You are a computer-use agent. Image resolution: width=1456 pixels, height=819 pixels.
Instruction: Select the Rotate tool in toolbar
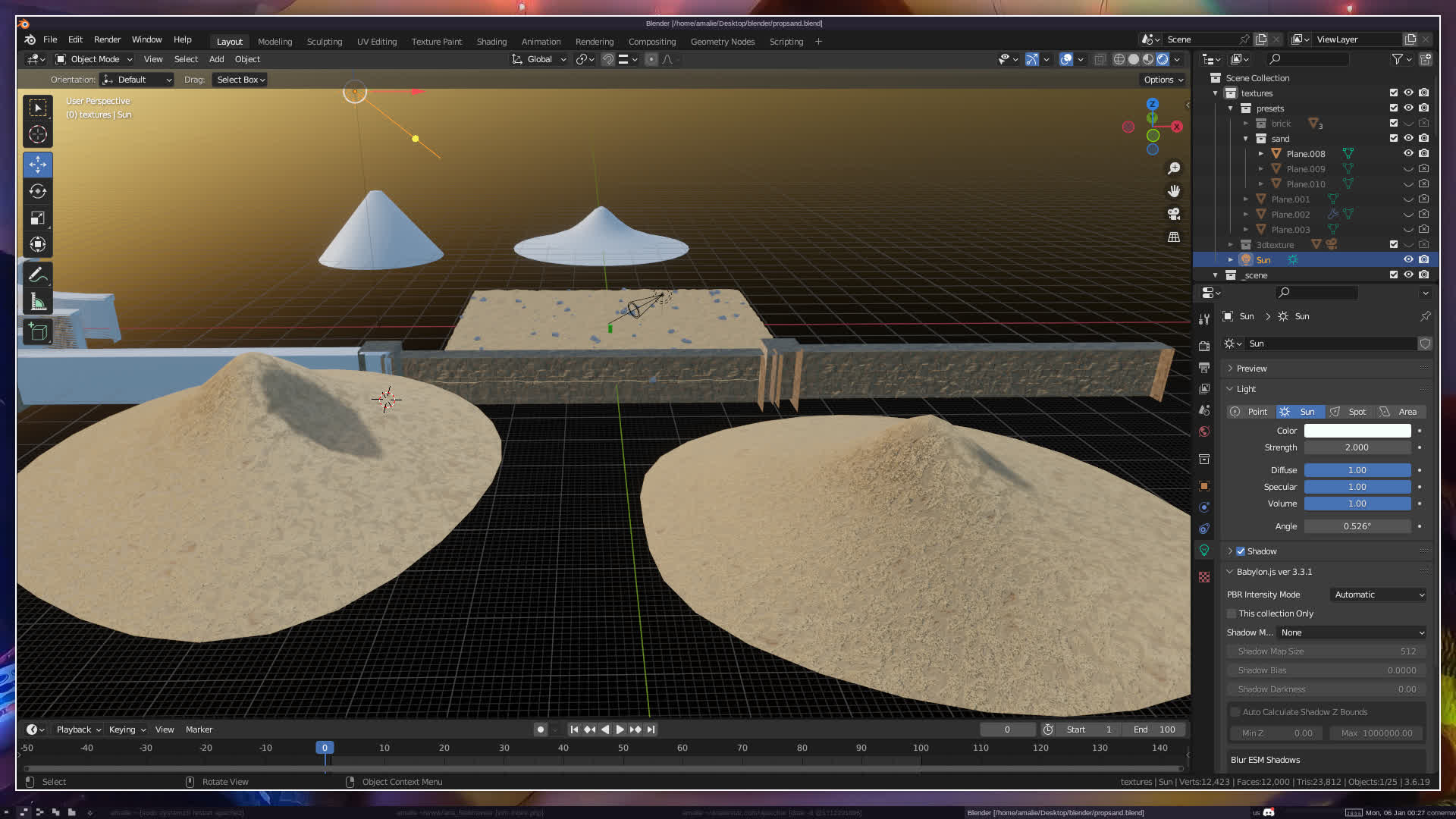[38, 191]
